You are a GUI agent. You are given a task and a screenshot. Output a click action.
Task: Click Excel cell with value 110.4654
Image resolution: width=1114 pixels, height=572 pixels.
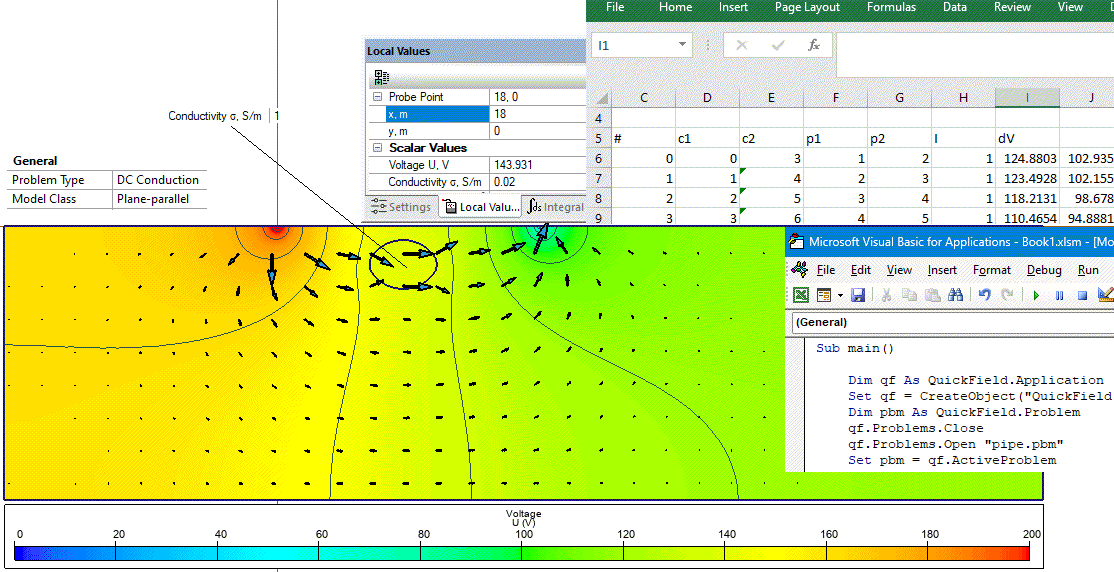[1027, 217]
